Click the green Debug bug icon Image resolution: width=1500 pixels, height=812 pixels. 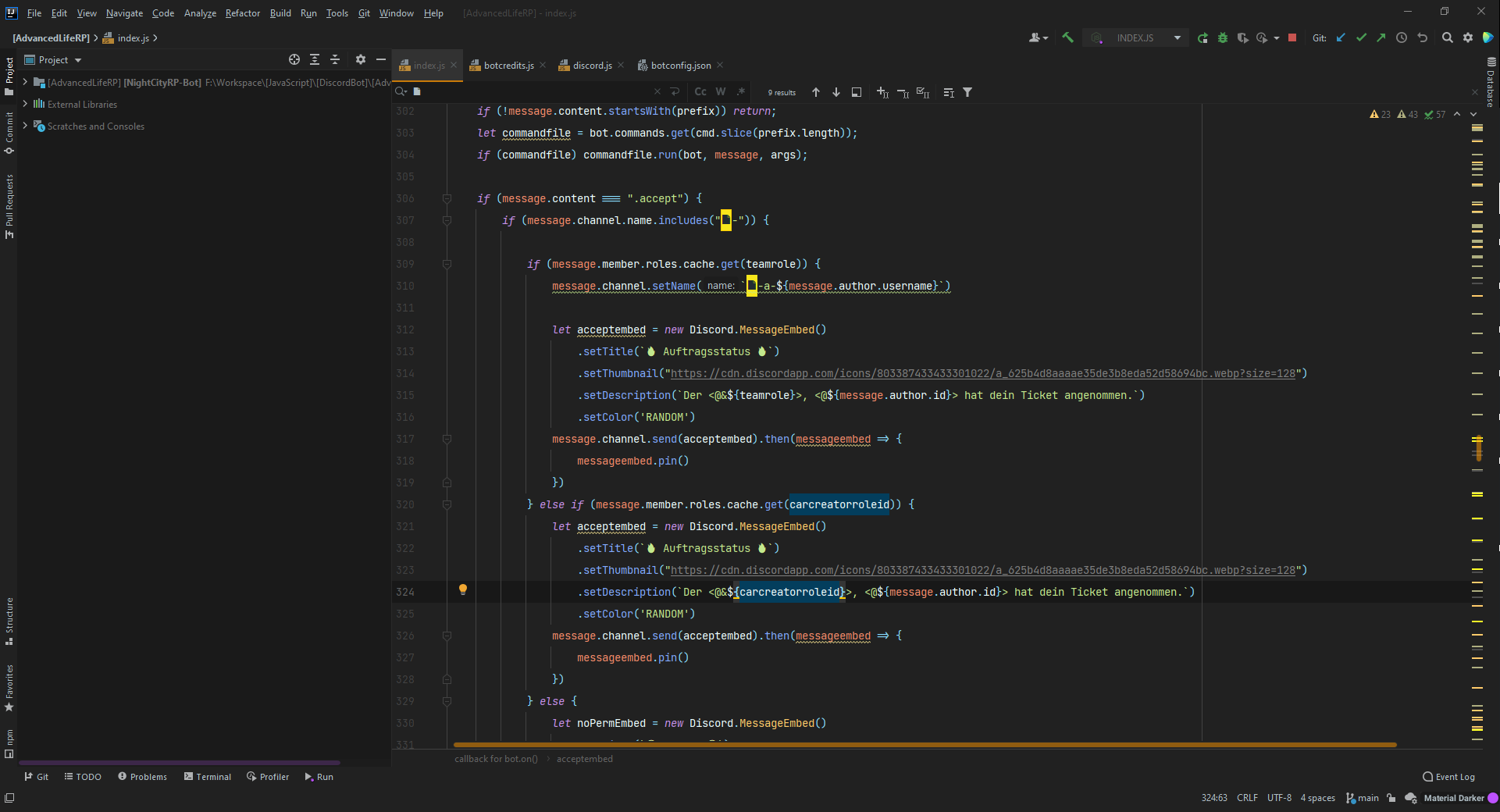1223,37
